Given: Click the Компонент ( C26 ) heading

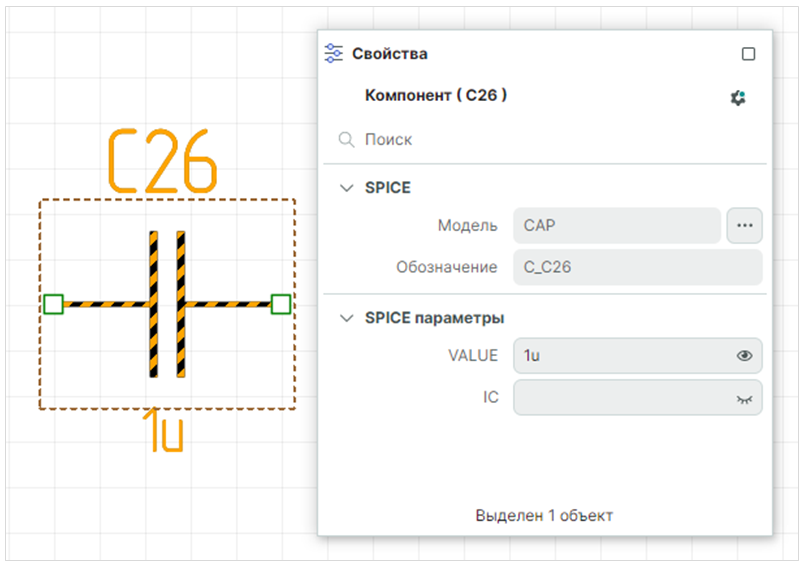Looking at the screenshot, I should click(x=436, y=95).
